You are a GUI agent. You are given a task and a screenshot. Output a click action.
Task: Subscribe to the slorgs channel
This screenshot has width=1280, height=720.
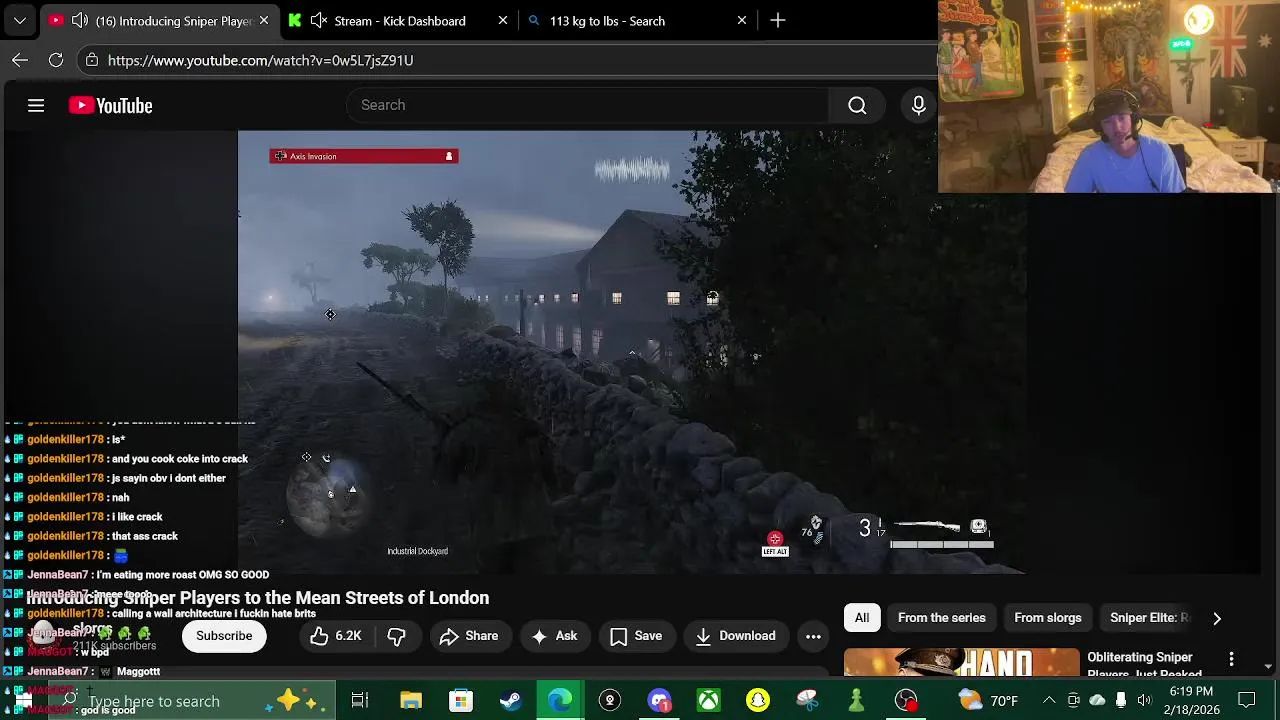click(224, 636)
